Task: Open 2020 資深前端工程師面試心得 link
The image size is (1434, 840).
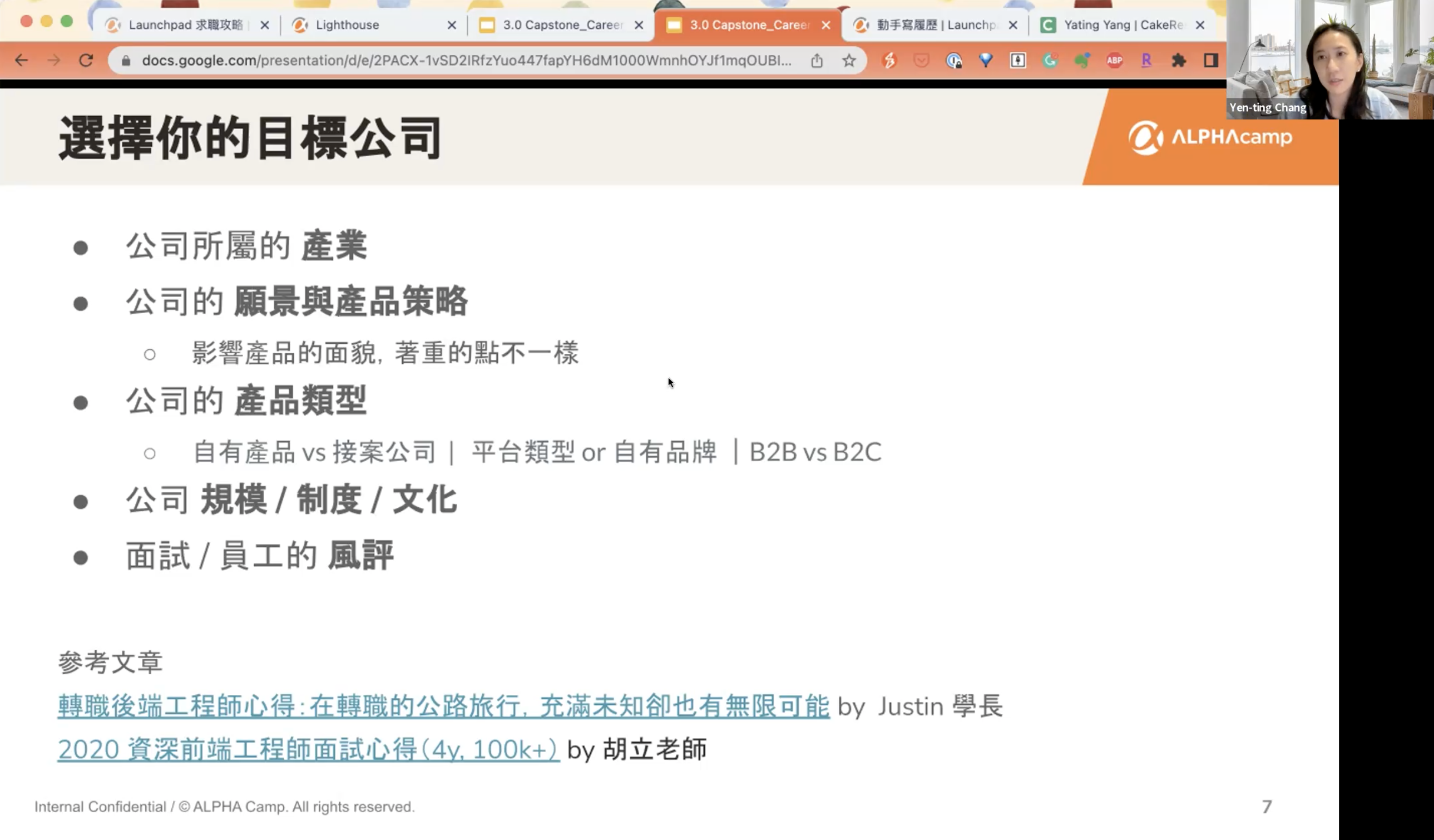Action: click(x=308, y=749)
